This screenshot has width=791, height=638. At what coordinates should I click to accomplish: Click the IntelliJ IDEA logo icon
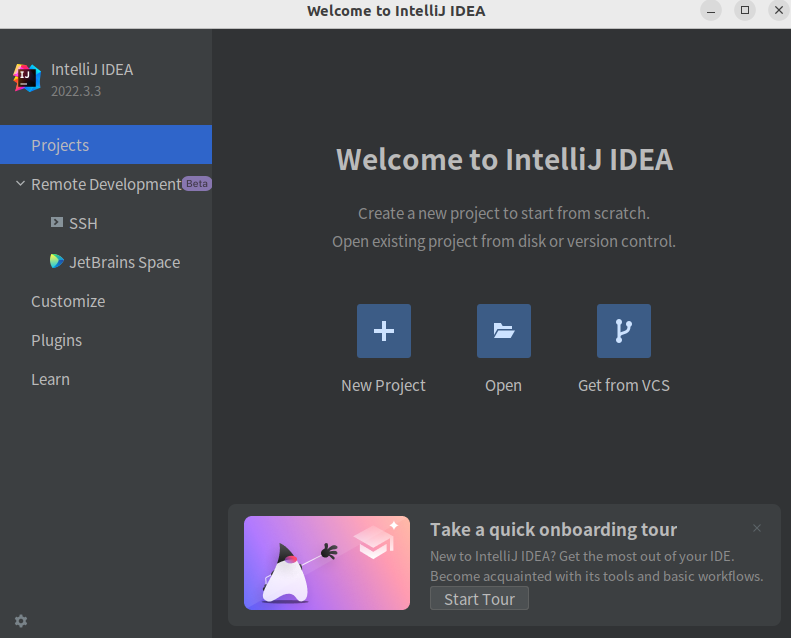point(27,78)
